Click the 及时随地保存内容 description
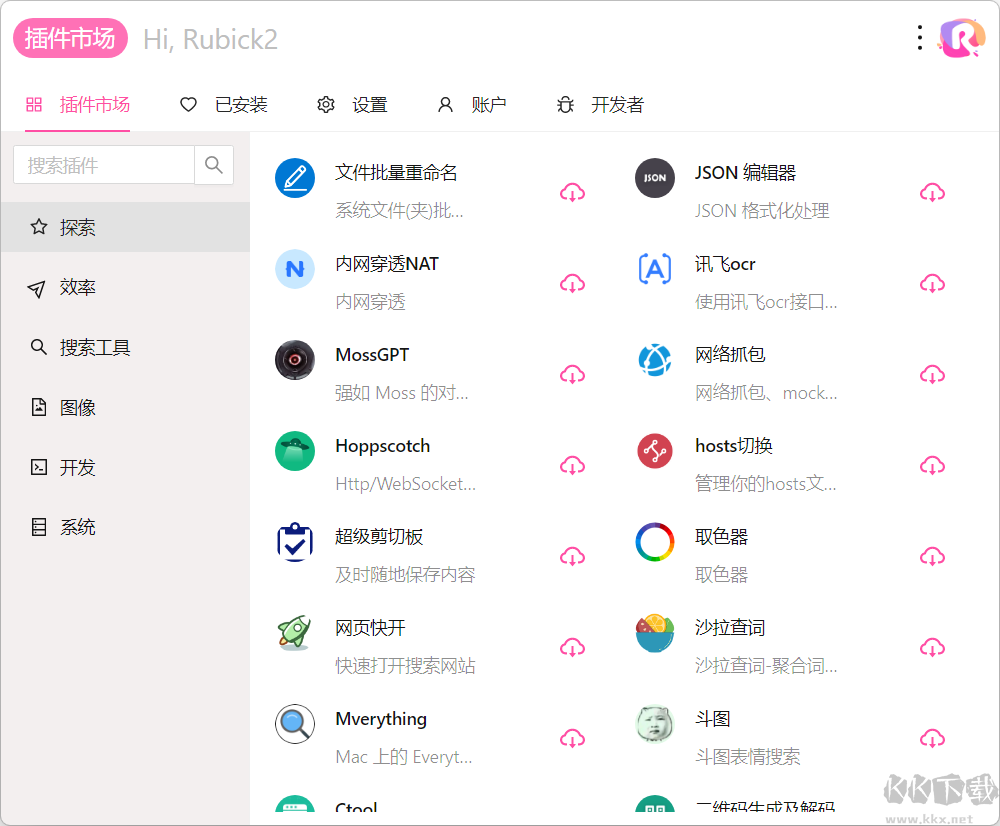The width and height of the screenshot is (1000, 826). click(405, 575)
